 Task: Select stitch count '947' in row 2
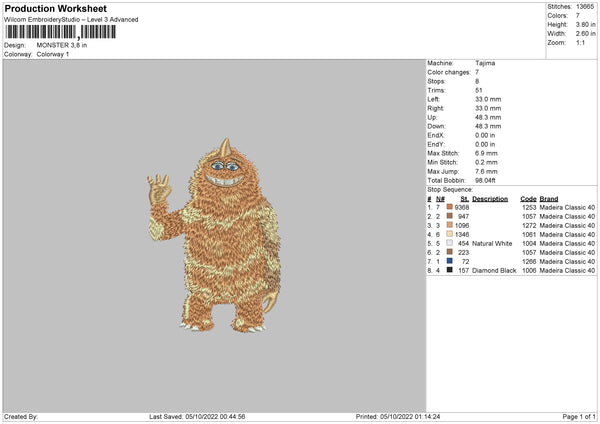(x=463, y=217)
